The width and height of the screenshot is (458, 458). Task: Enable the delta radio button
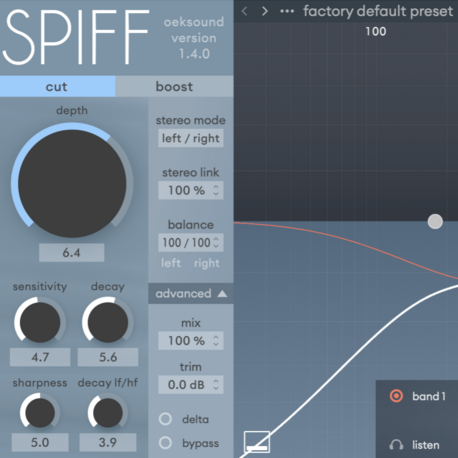165,419
